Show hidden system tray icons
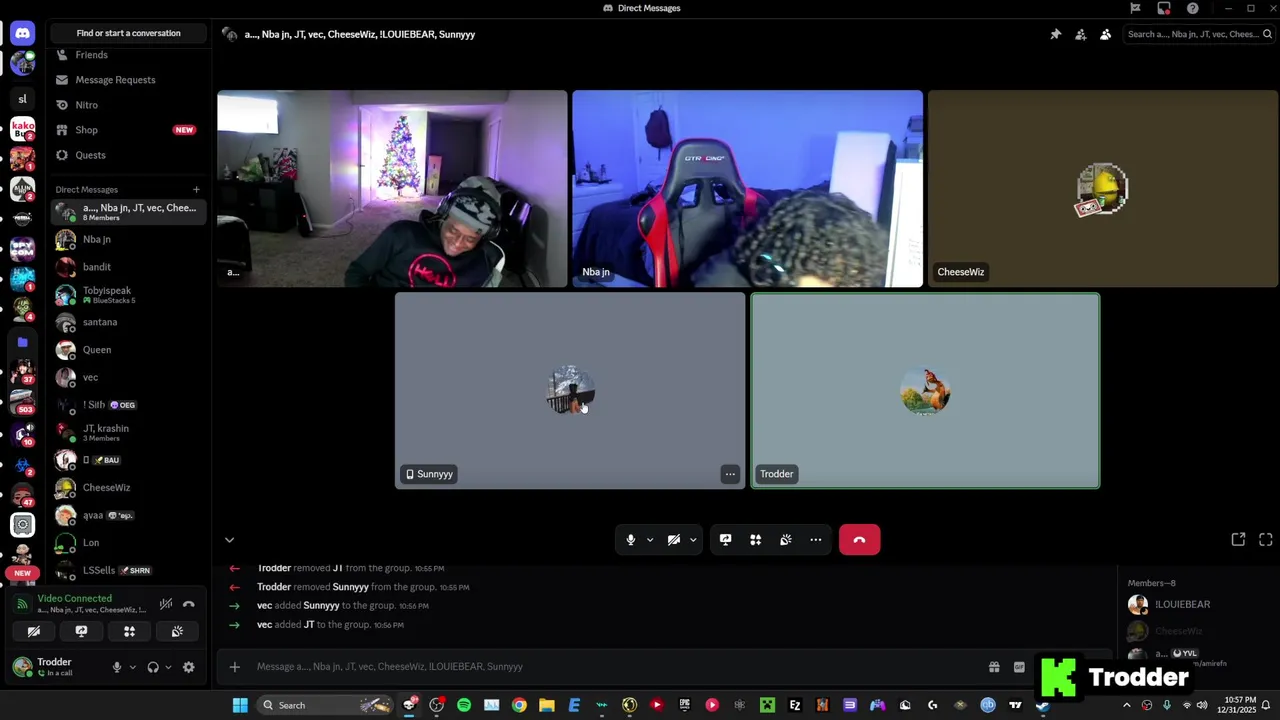The height and width of the screenshot is (720, 1280). click(x=1127, y=705)
